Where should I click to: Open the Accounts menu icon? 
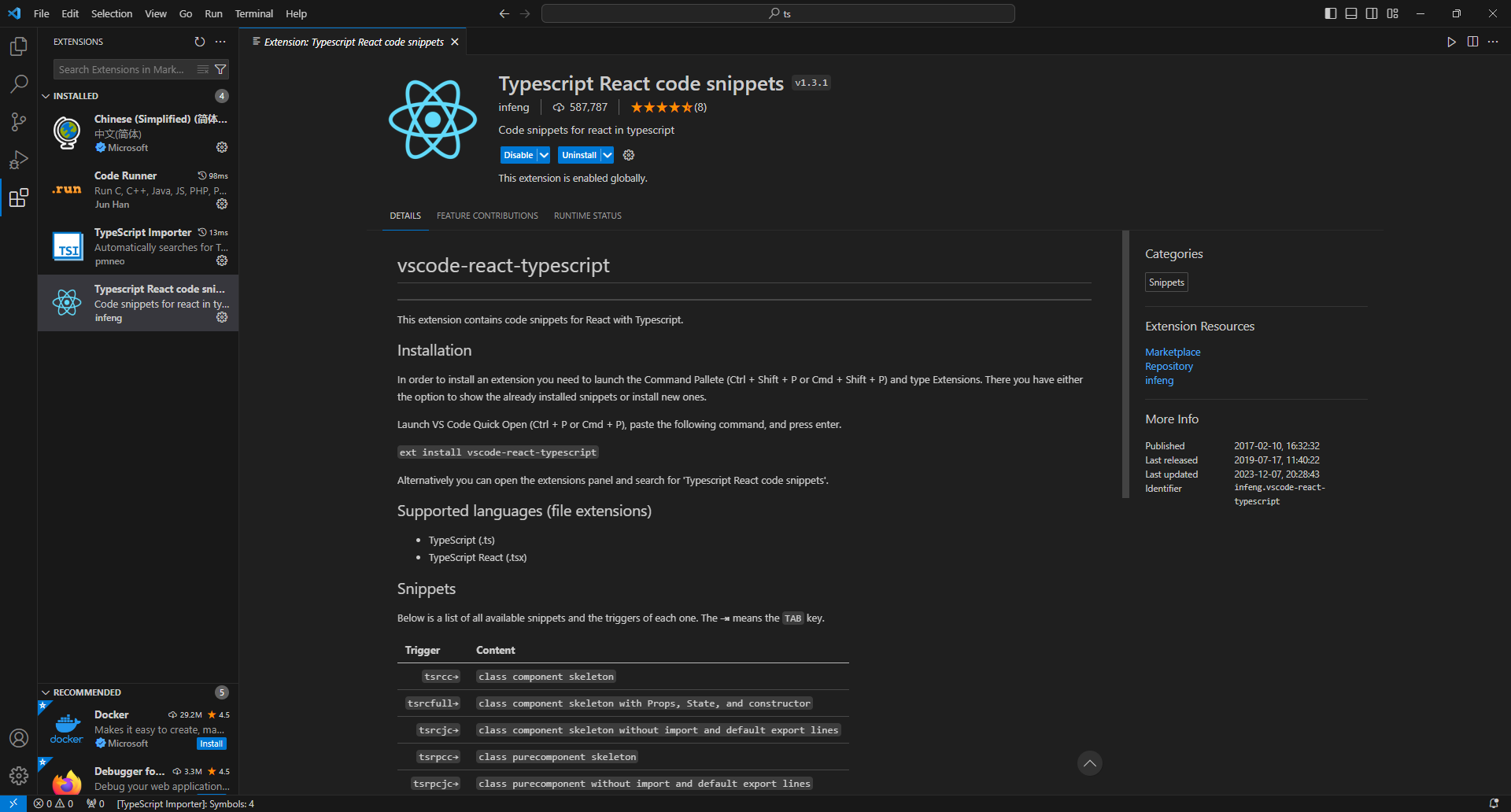pos(19,738)
